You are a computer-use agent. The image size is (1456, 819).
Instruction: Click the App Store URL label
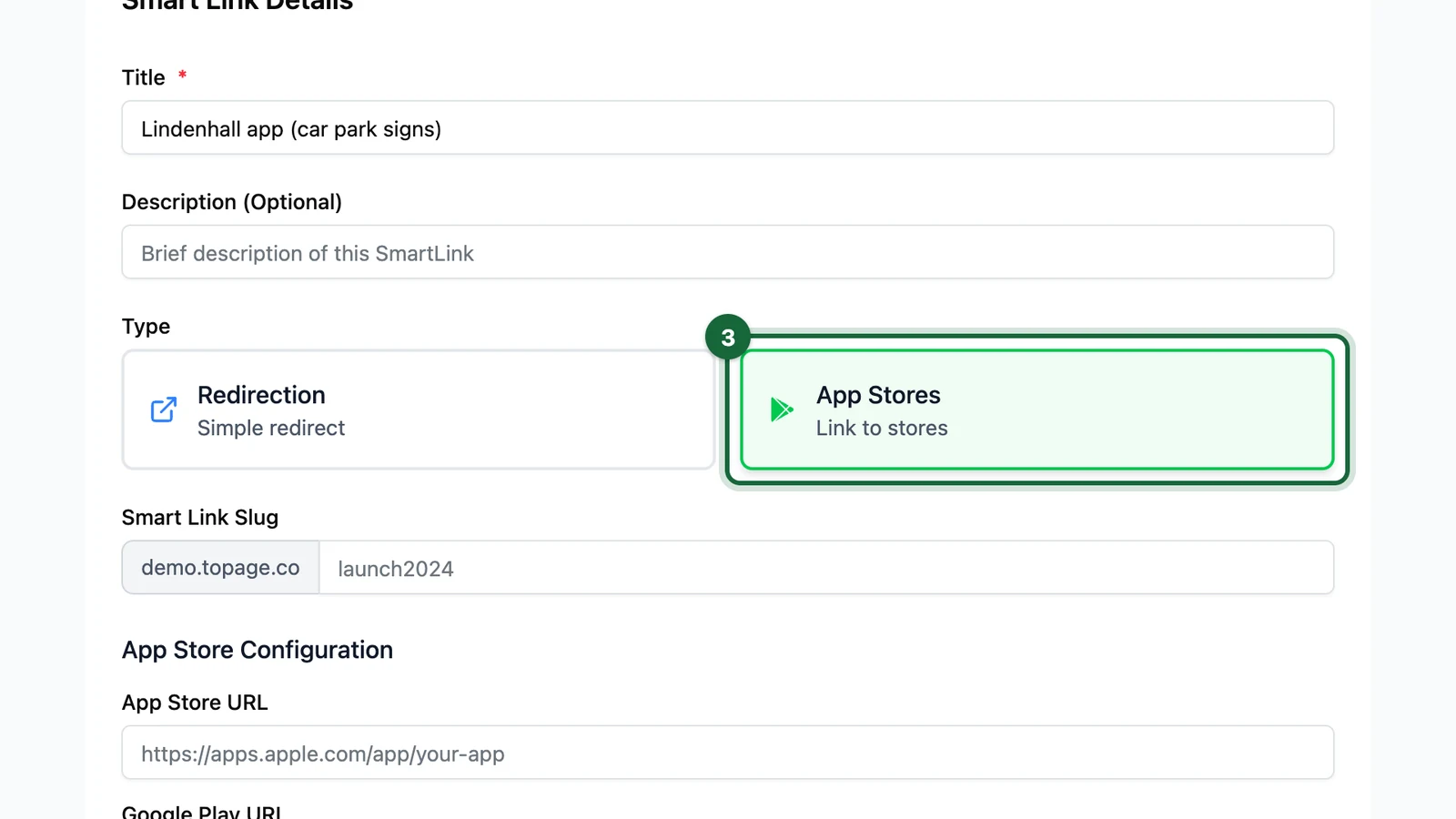tap(195, 703)
